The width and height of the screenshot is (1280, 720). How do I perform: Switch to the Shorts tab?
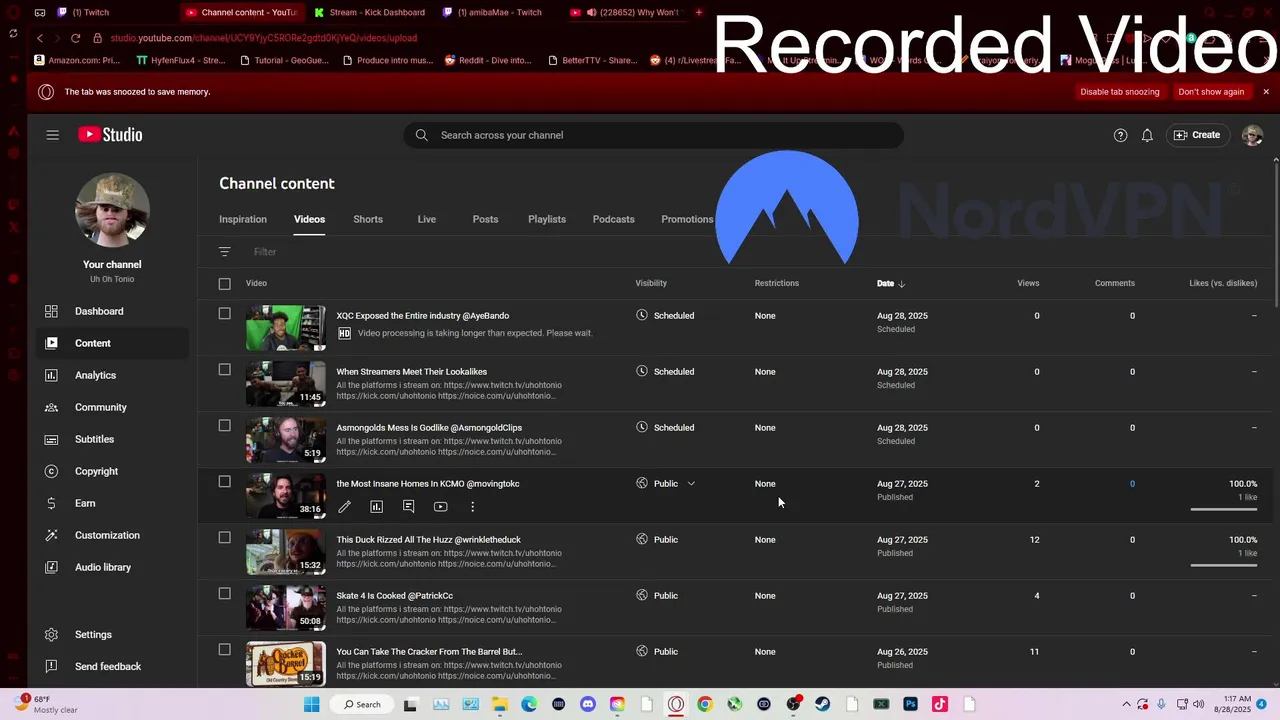point(368,219)
